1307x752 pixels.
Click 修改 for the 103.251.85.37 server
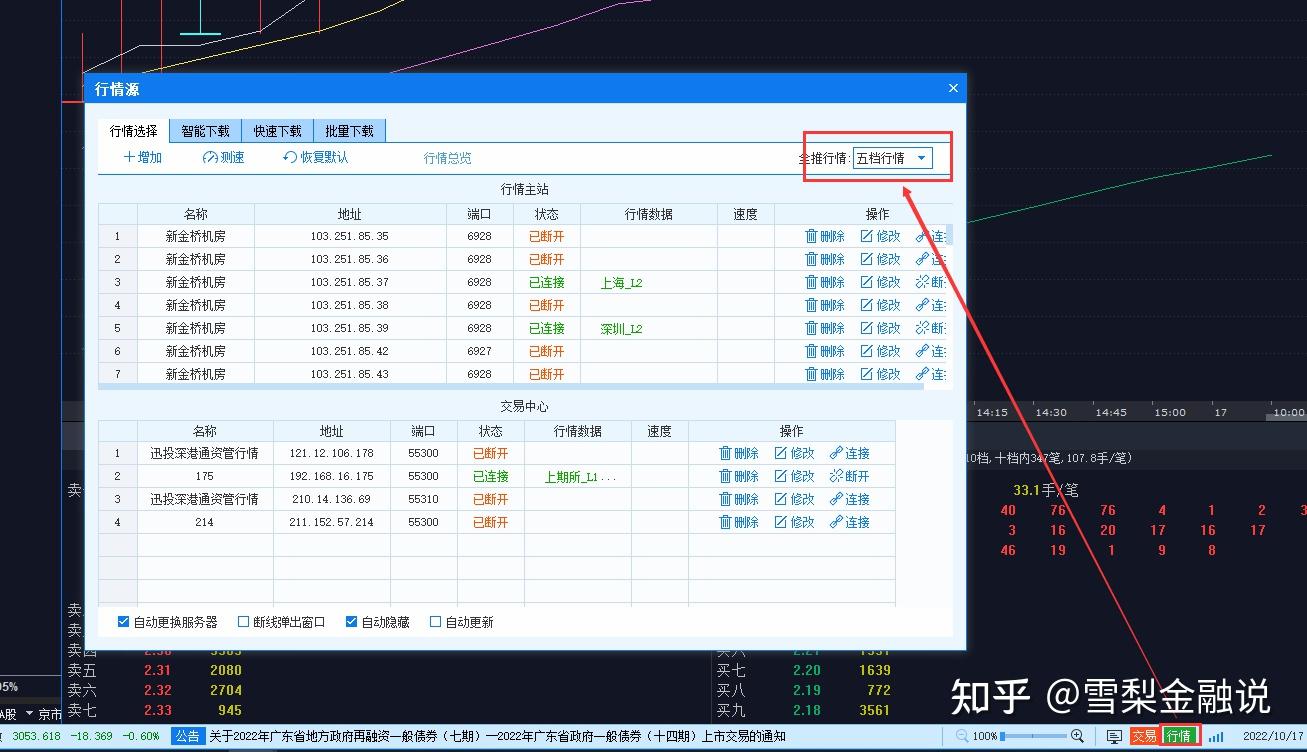coord(879,282)
